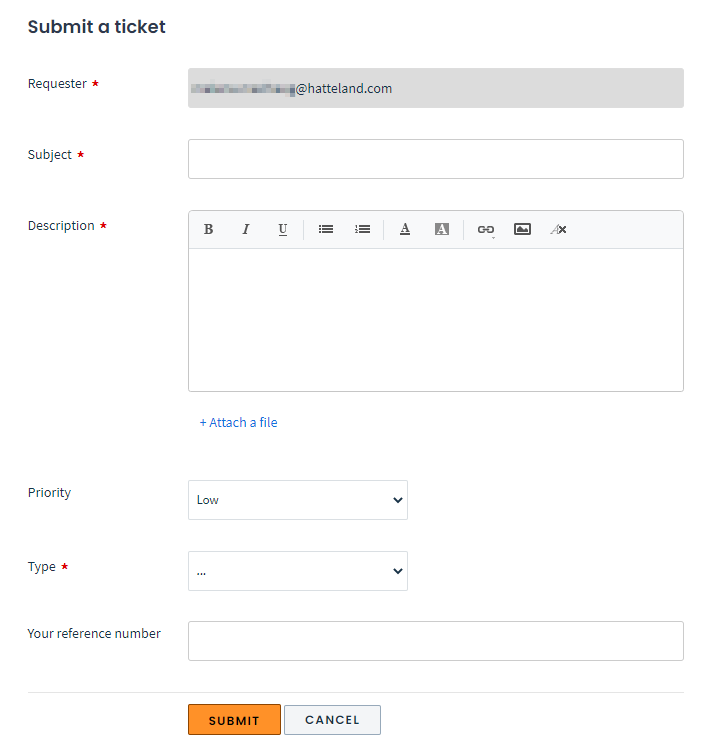Click the Subject input field
The image size is (715, 750).
click(435, 159)
